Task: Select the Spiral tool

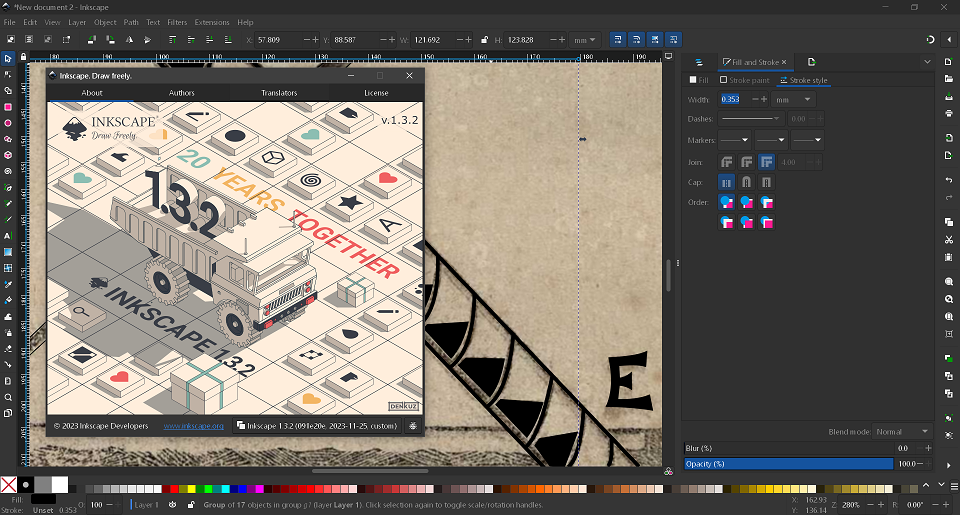Action: tap(8, 171)
